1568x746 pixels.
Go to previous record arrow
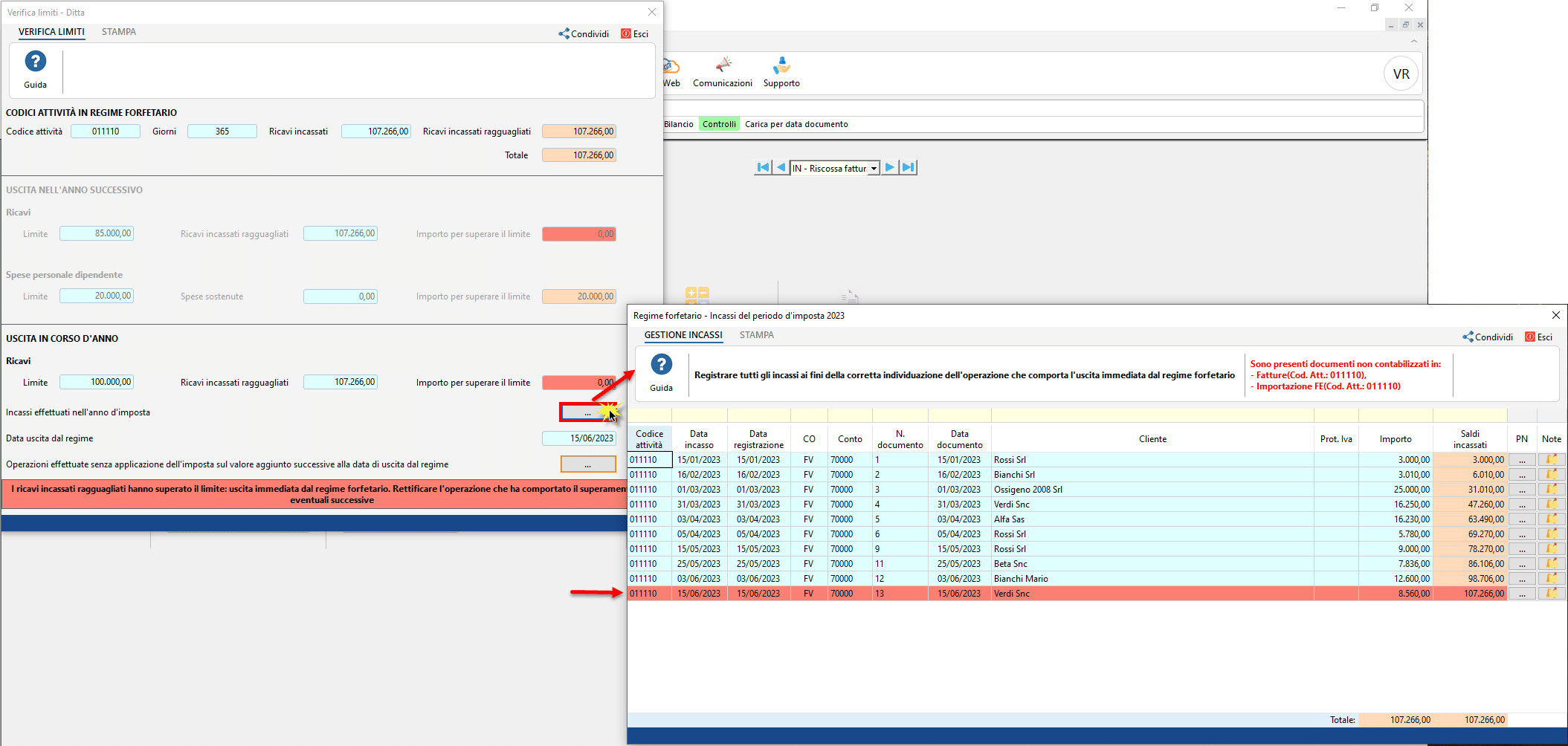(781, 168)
